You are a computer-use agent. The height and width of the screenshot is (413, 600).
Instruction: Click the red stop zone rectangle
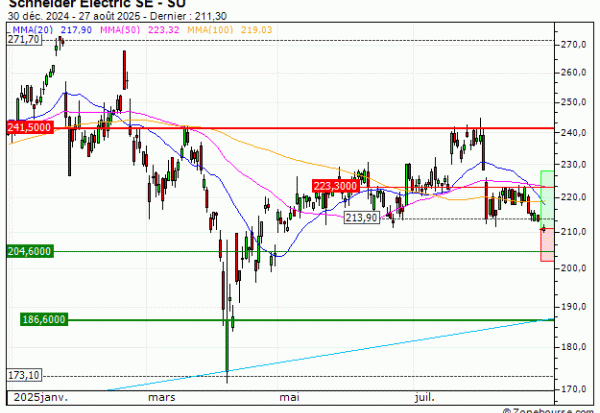(x=547, y=245)
